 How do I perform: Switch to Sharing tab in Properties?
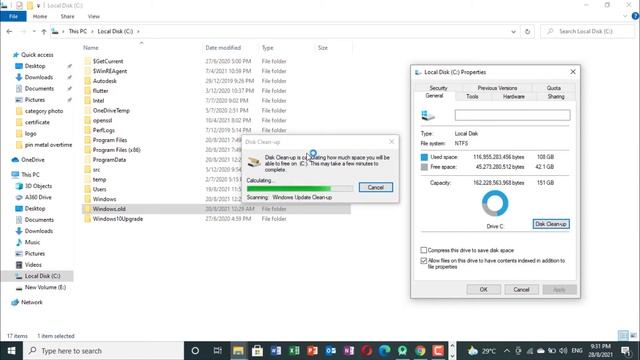(x=556, y=97)
